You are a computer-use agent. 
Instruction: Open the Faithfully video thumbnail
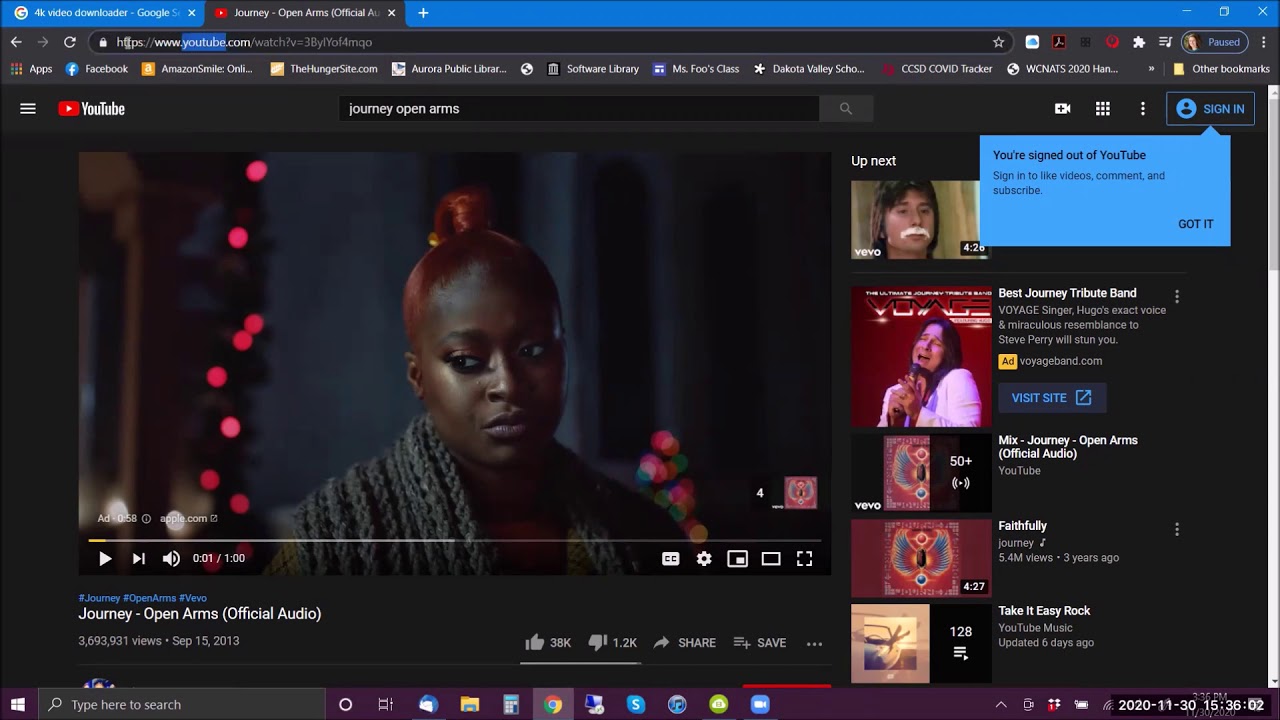tap(921, 558)
